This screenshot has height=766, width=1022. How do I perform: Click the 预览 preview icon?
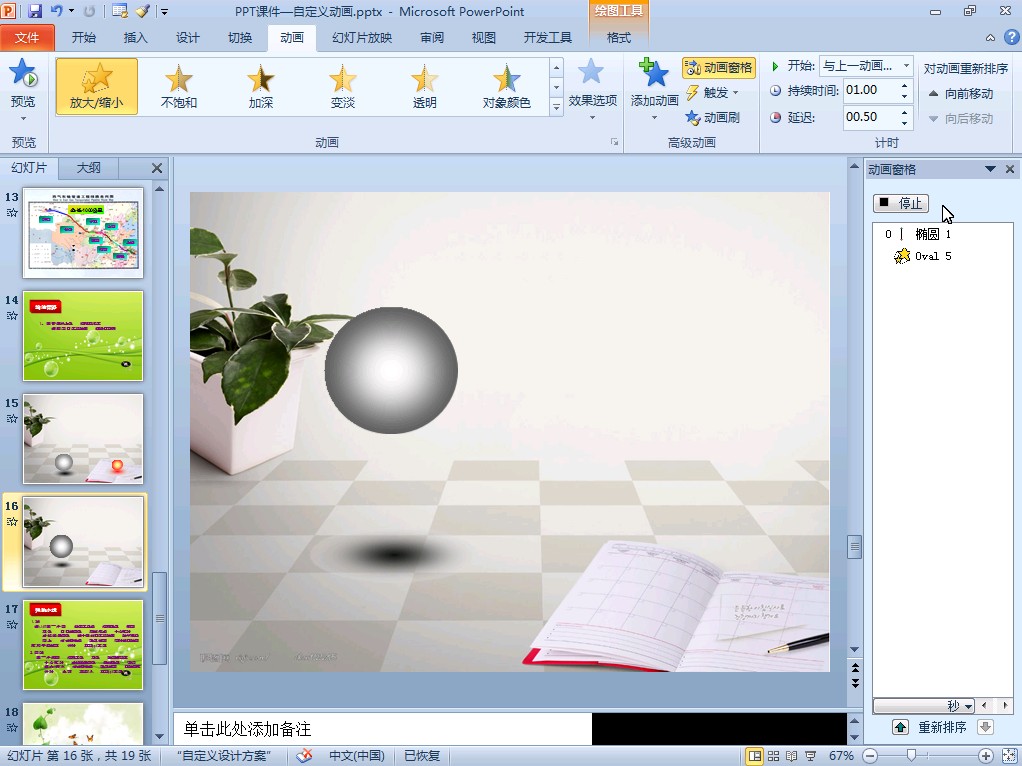point(22,75)
